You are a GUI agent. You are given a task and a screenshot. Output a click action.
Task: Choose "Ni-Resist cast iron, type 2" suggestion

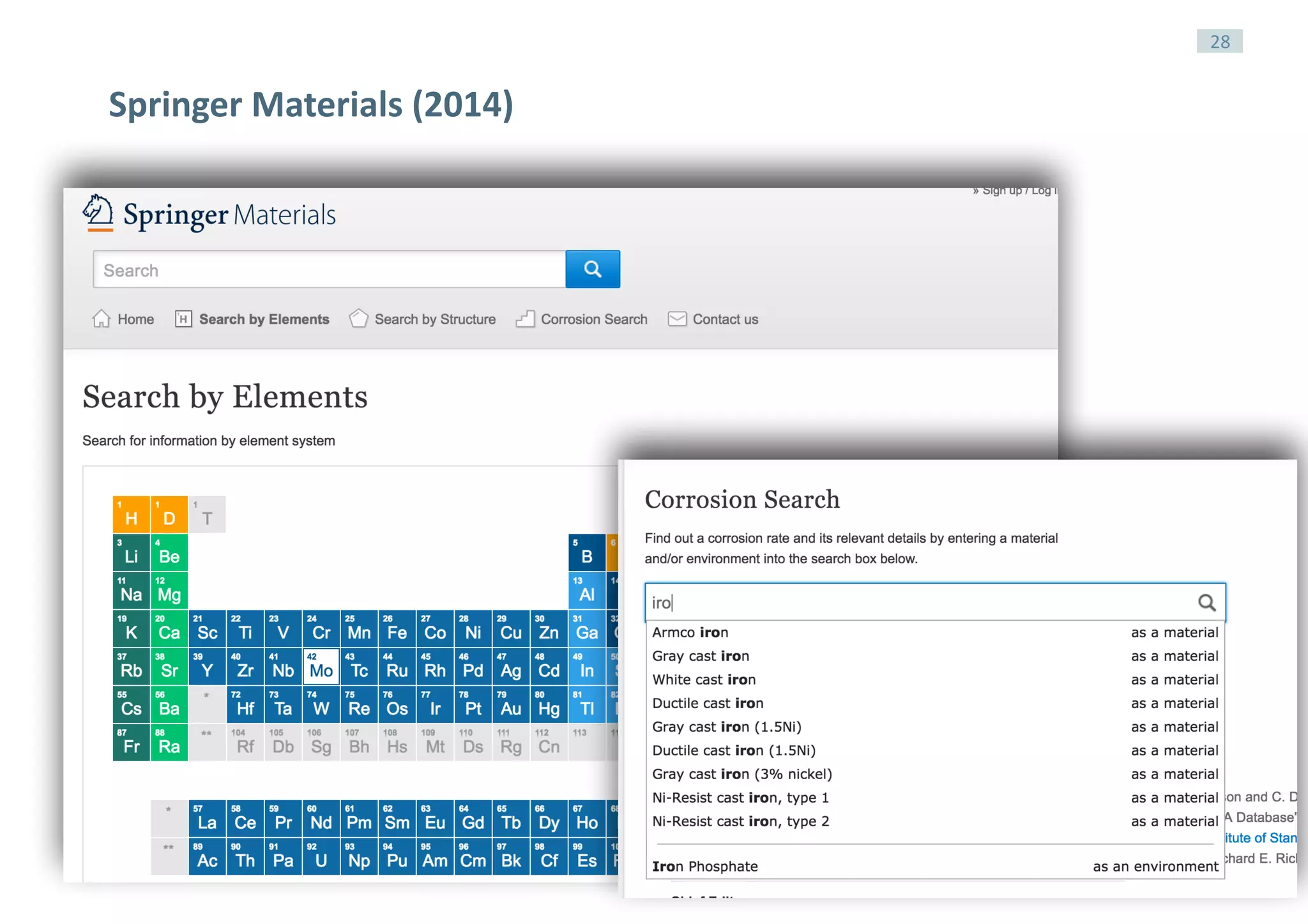935,821
